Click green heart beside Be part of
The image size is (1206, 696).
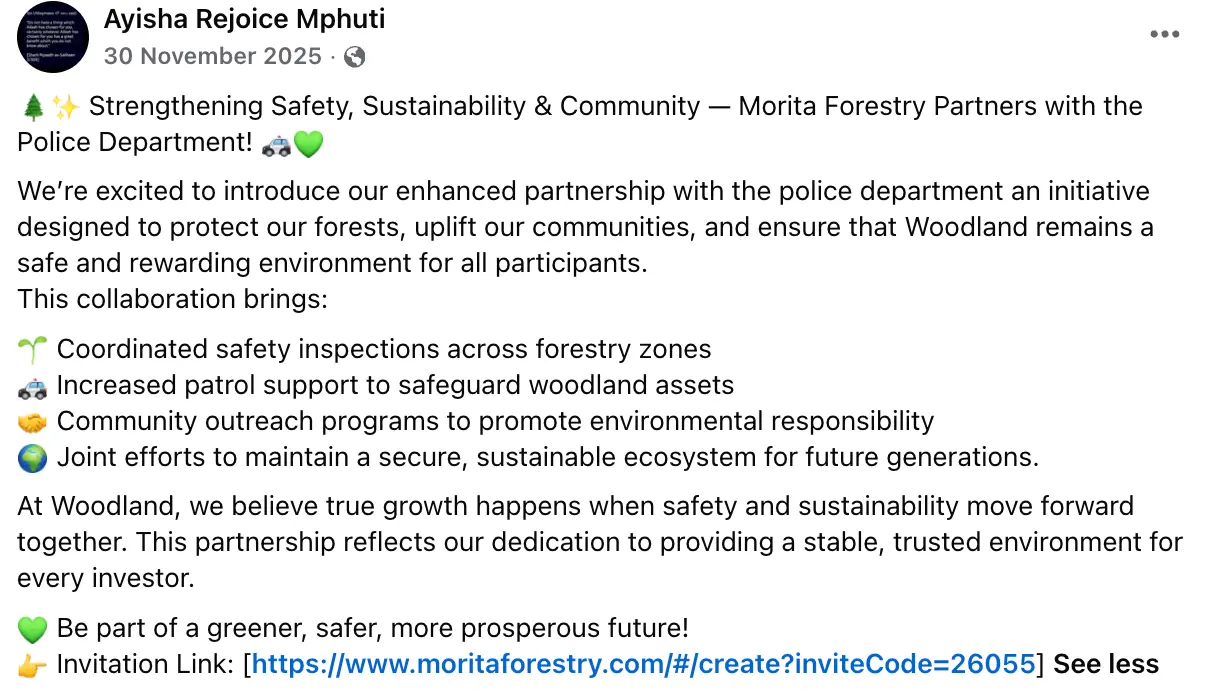coord(32,629)
